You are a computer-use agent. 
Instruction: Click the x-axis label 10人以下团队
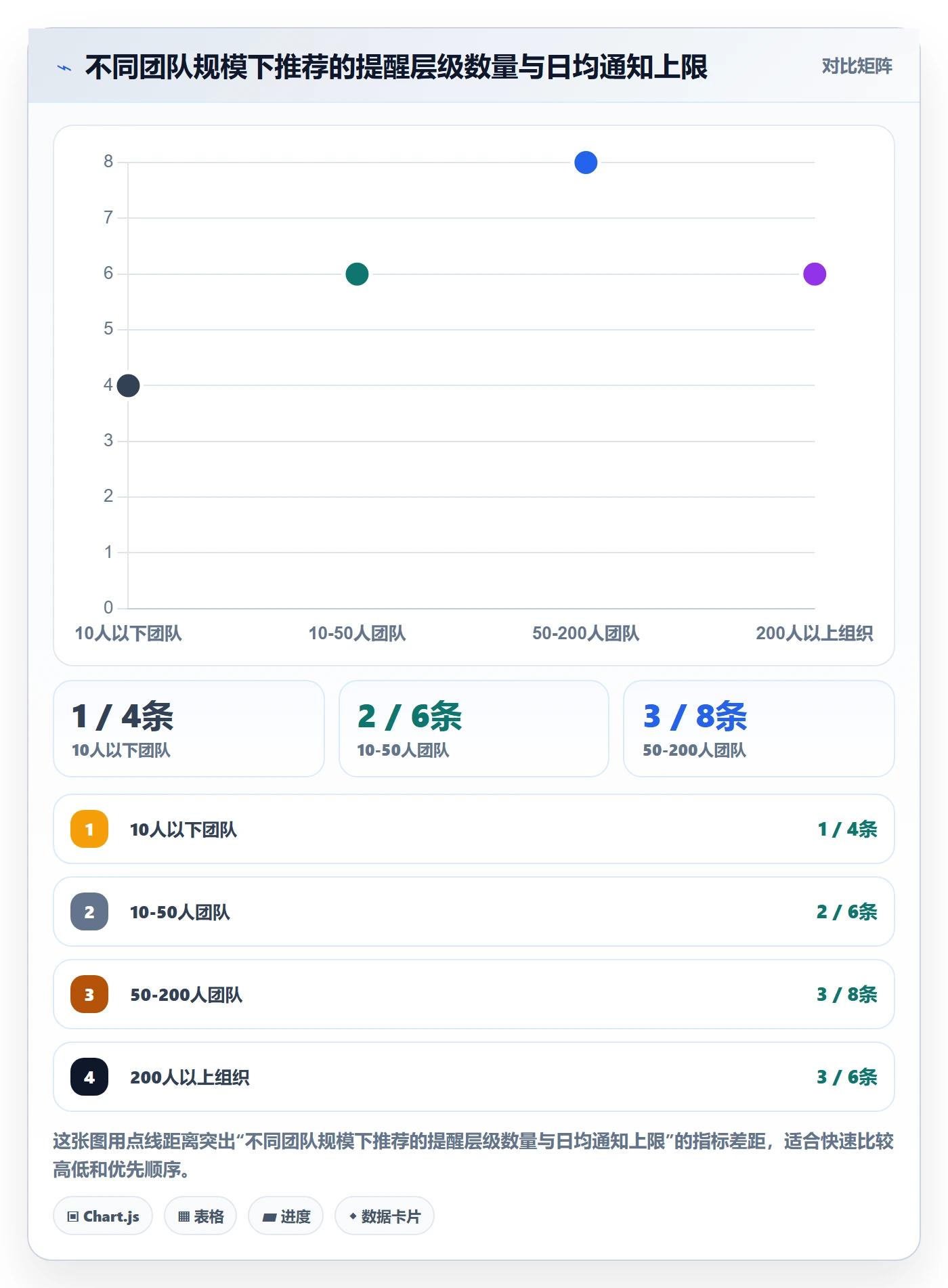coord(128,633)
